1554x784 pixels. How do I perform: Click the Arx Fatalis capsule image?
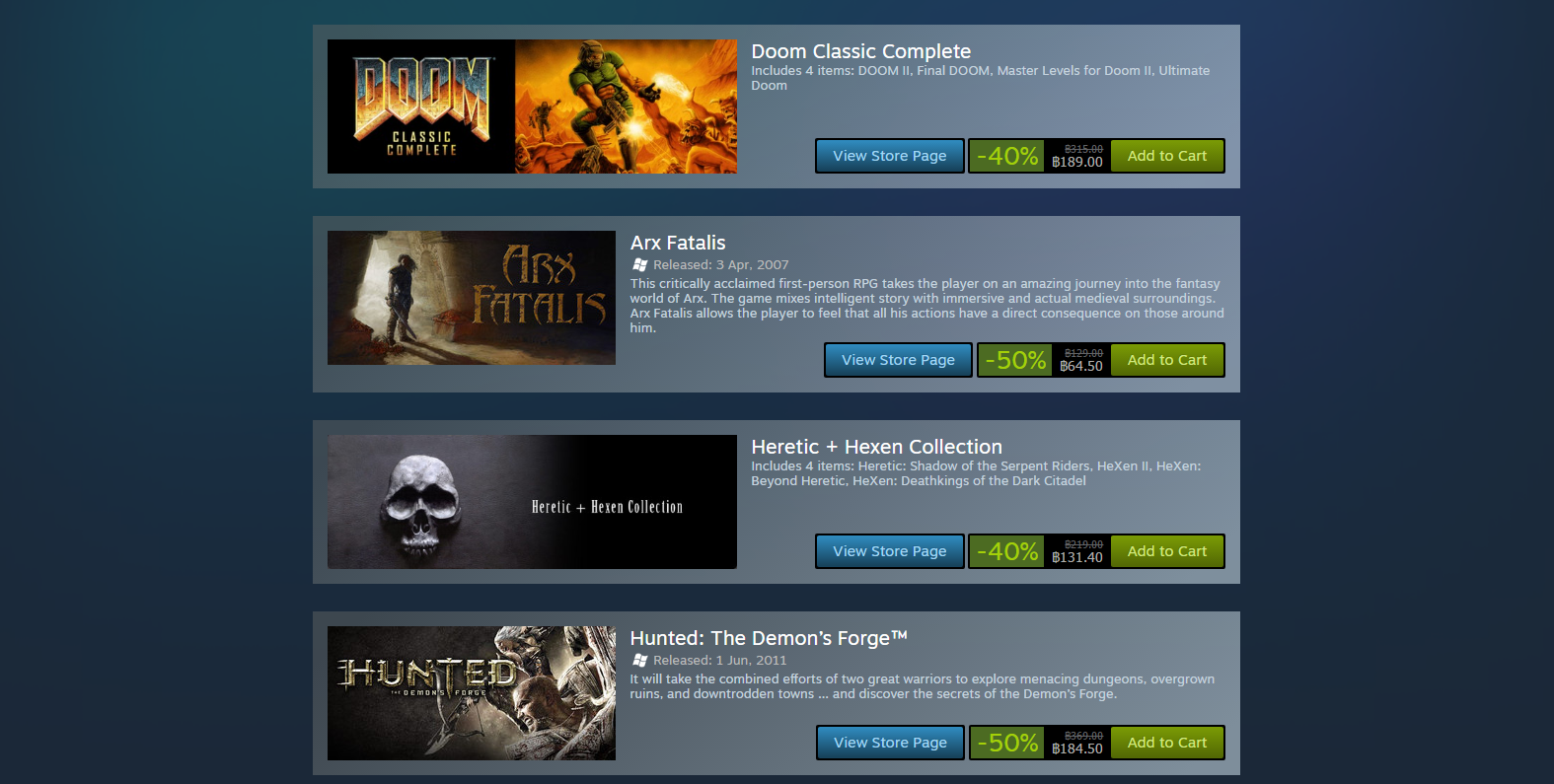(472, 298)
